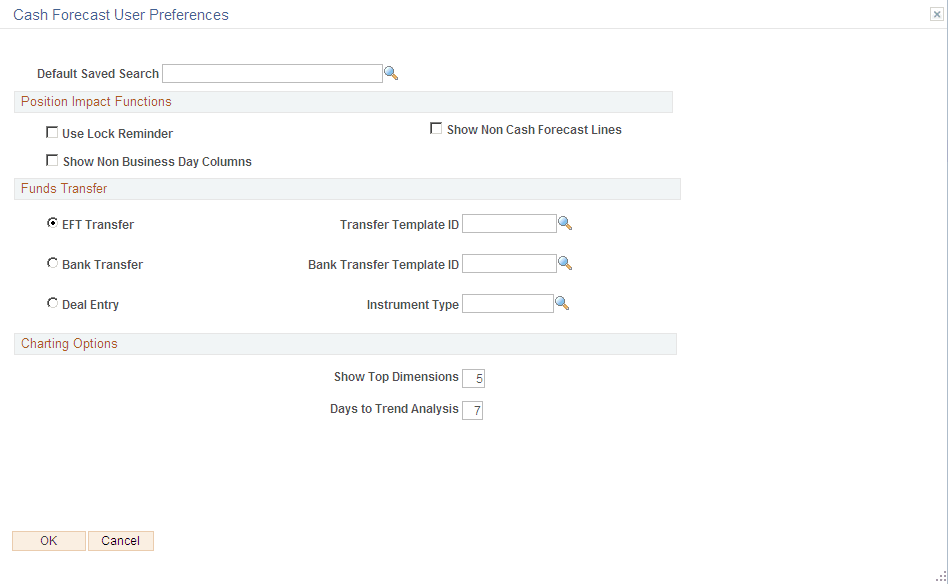Screen dimensions: 948x584
Task: Open the Instrument Type lookup
Action: coord(562,302)
